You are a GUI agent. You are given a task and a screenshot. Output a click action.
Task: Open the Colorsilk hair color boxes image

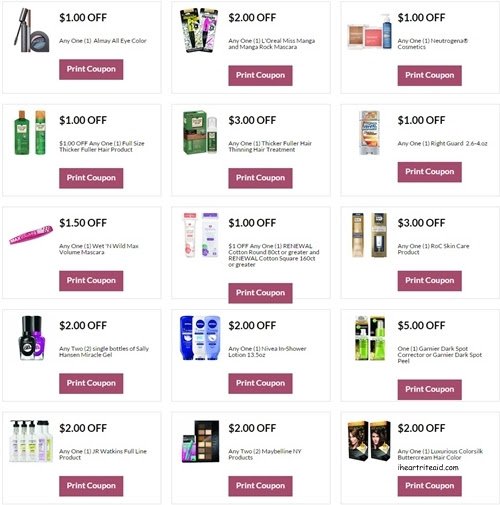point(369,440)
